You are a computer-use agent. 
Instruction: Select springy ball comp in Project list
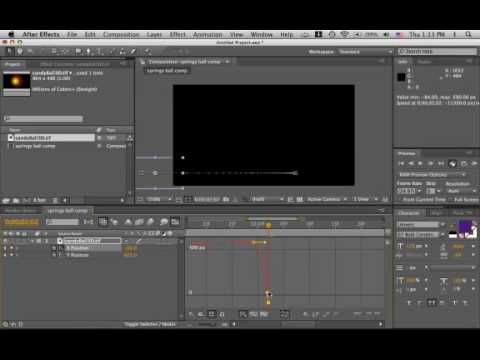(35, 146)
